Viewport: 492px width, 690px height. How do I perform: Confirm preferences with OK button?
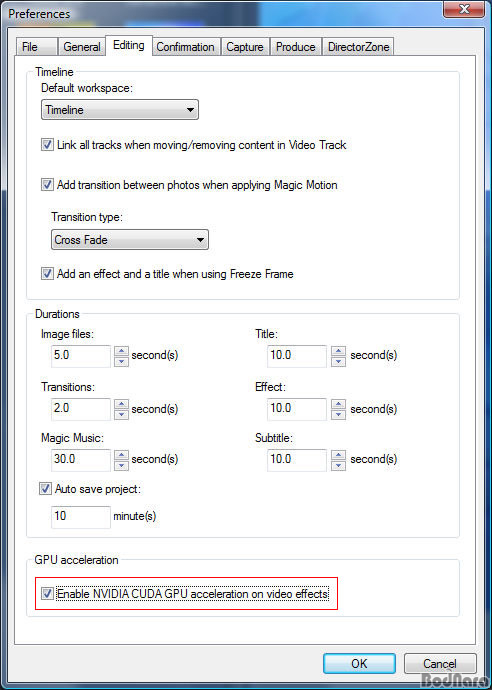click(x=359, y=663)
